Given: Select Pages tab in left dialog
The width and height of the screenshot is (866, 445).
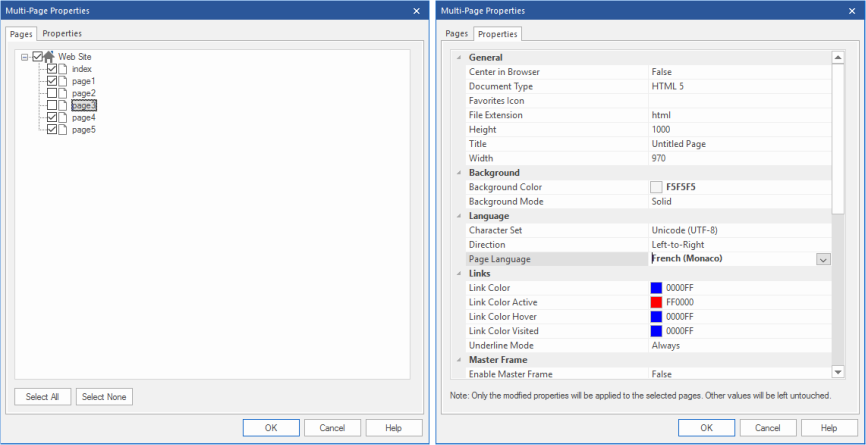Looking at the screenshot, I should click(22, 34).
